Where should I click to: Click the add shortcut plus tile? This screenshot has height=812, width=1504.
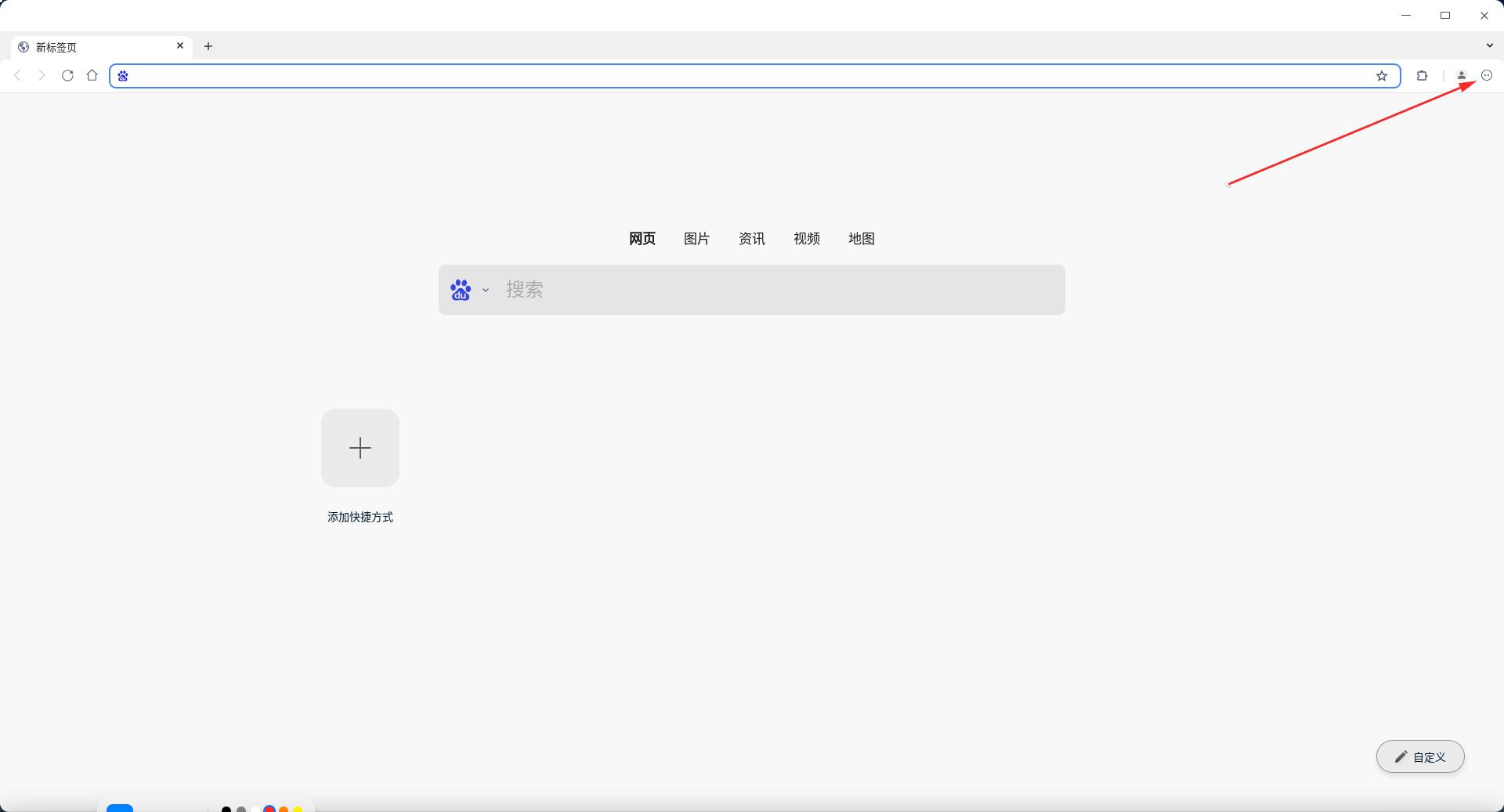360,448
